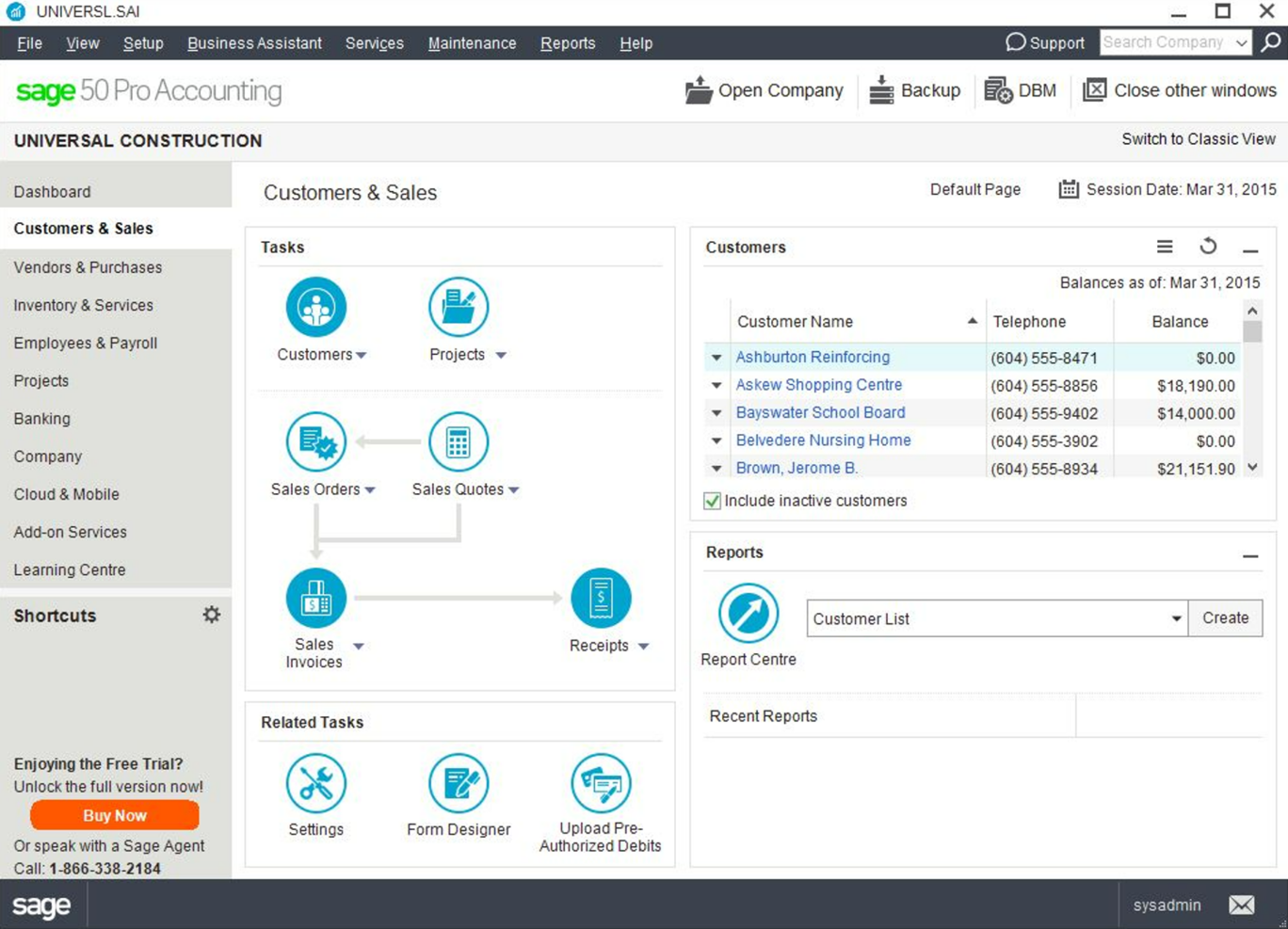The image size is (1288, 929).
Task: Click the Search Company input field
Action: (1167, 42)
